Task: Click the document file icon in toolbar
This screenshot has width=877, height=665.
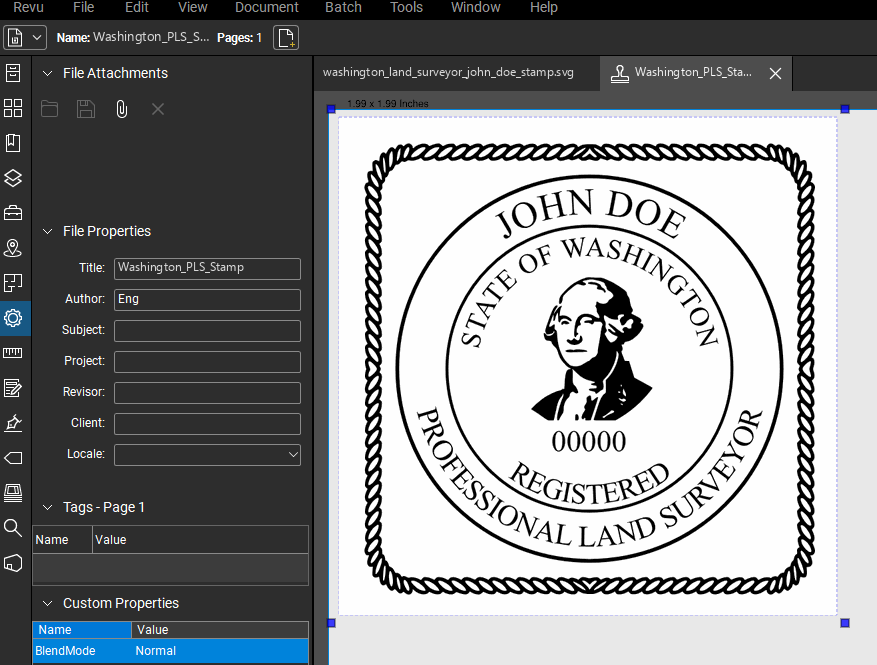Action: tap(15, 37)
